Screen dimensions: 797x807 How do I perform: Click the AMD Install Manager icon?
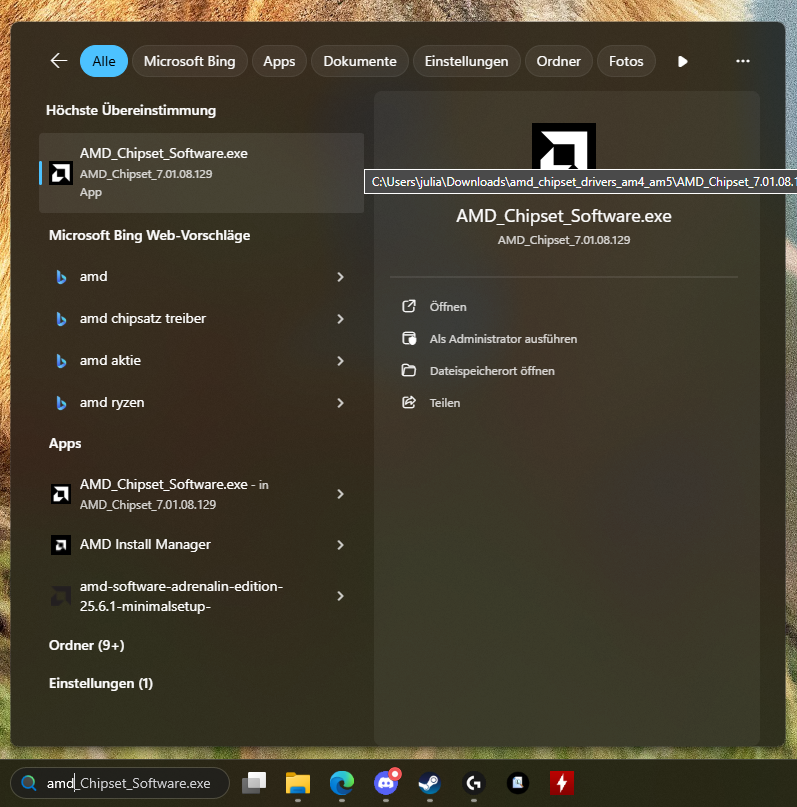pos(61,545)
